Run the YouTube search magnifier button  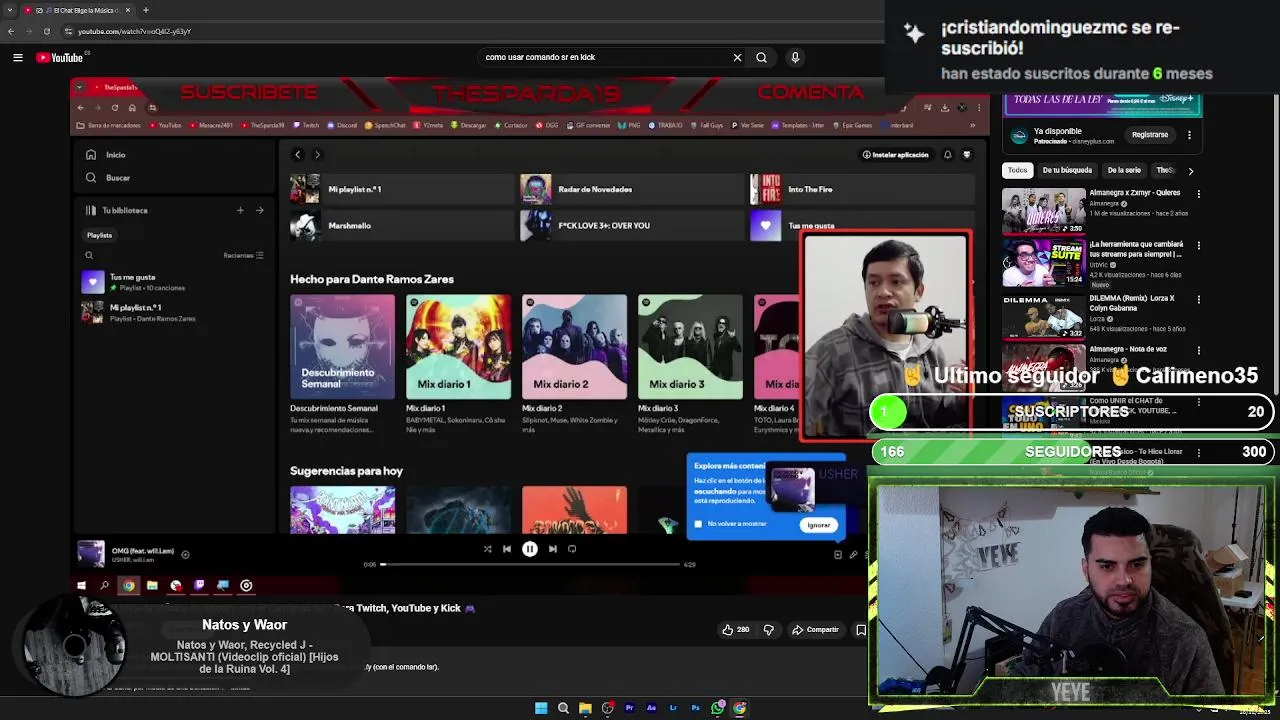(x=761, y=58)
